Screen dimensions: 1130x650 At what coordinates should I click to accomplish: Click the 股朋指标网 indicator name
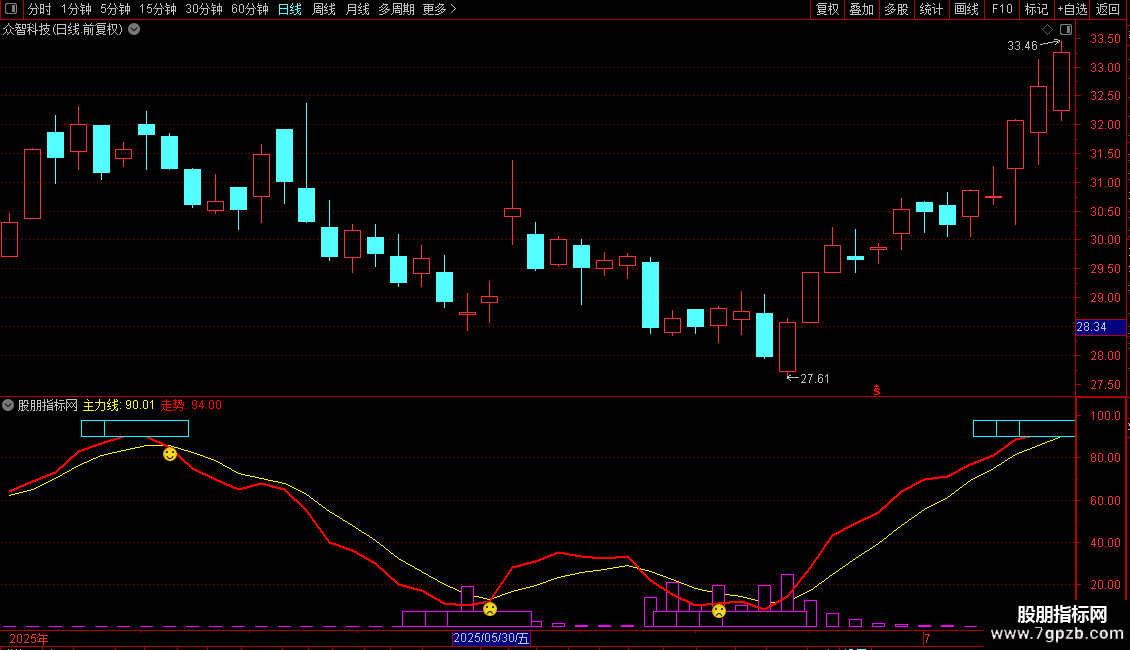[48, 405]
